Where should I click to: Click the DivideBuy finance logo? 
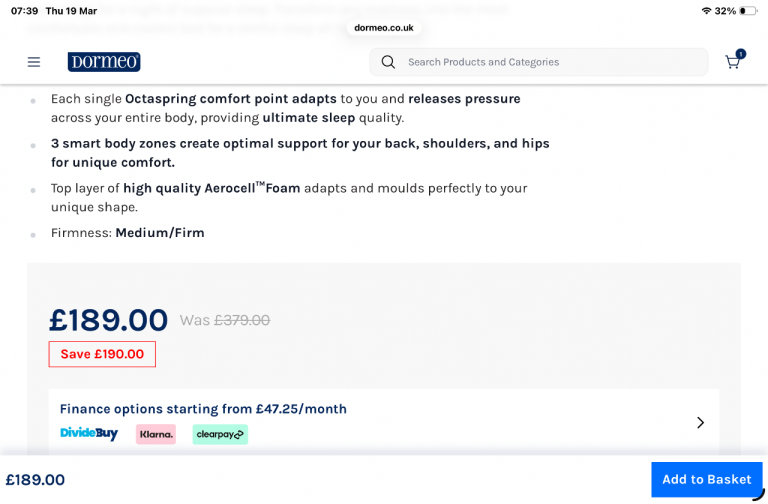[89, 434]
